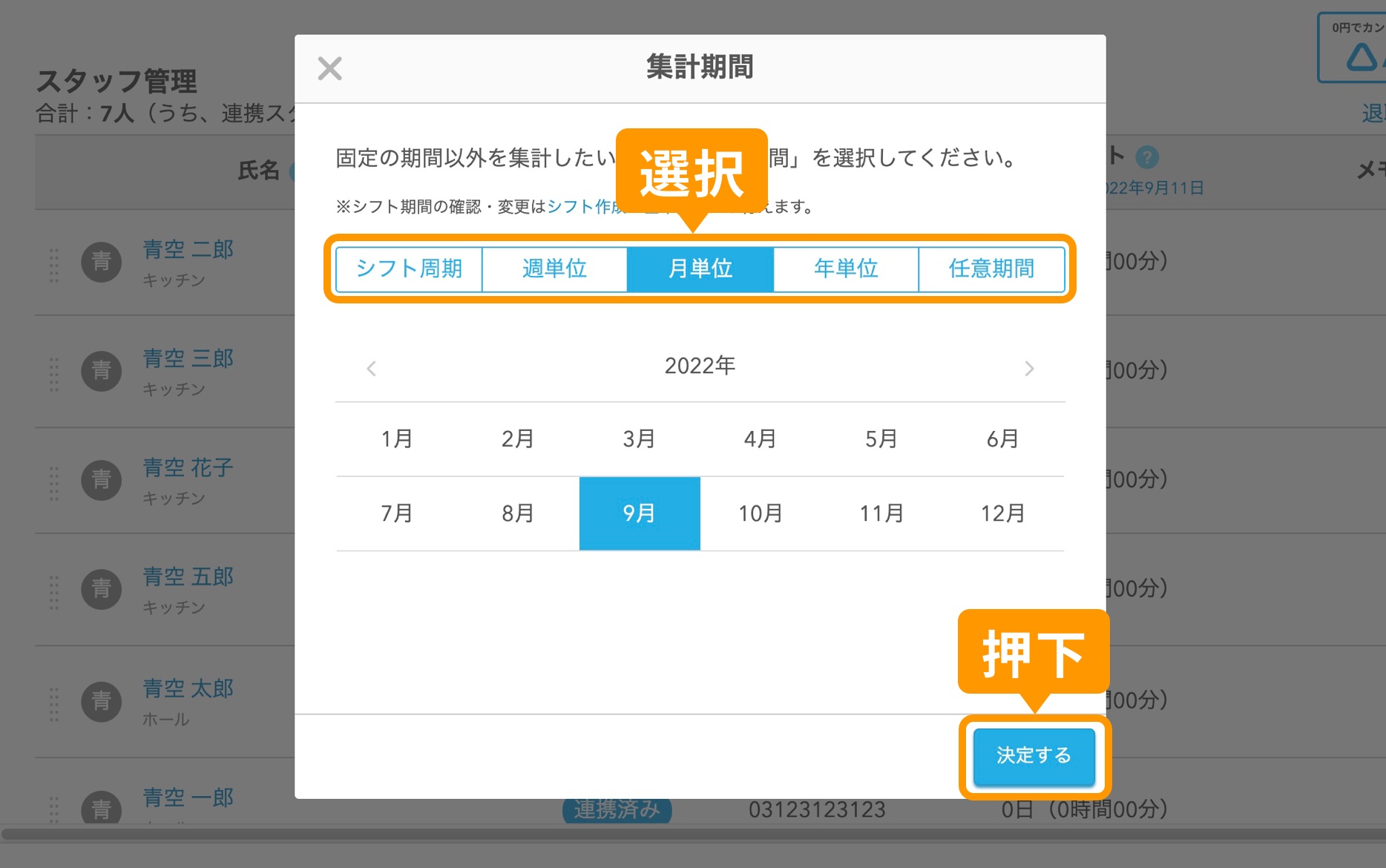Switch period mode to 任意期間
Viewport: 1386px width, 868px height.
coord(991,269)
